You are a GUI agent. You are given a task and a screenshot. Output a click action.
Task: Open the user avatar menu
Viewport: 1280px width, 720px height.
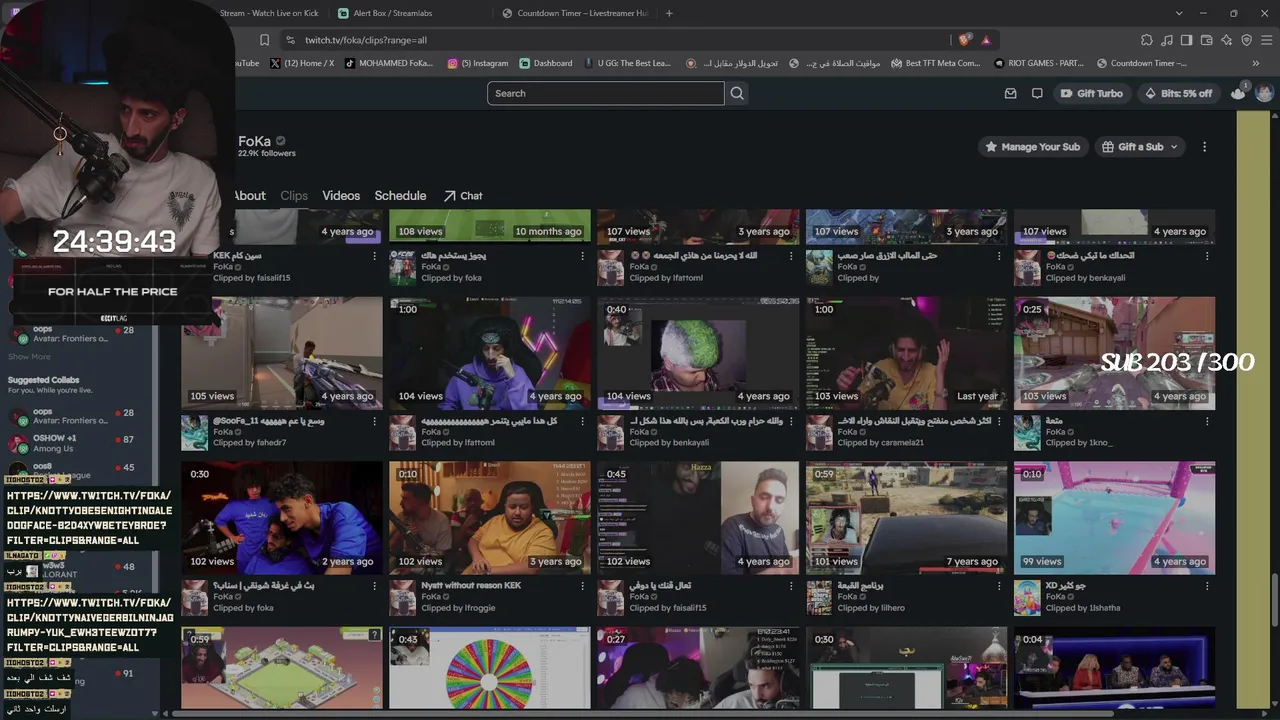[x=1264, y=93]
